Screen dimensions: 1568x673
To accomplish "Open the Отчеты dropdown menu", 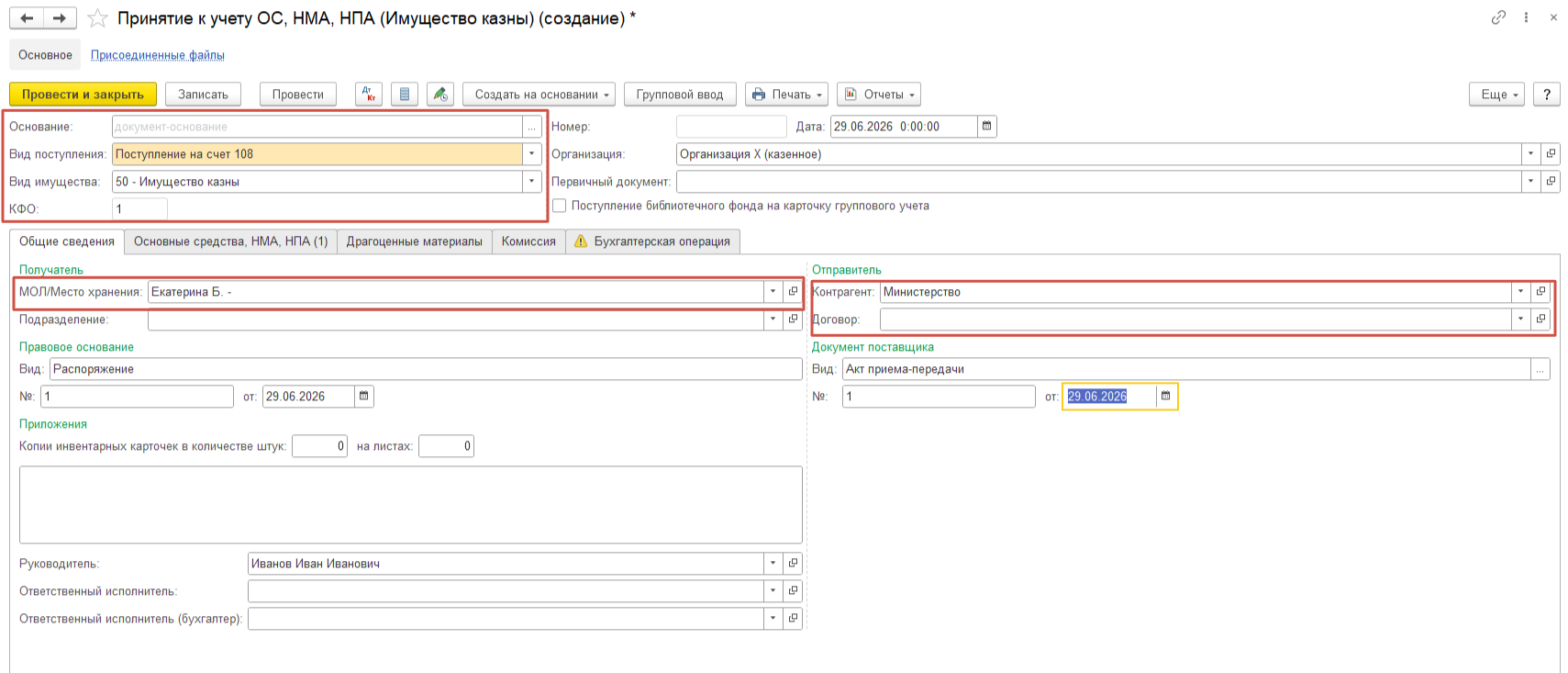I will 879,95.
